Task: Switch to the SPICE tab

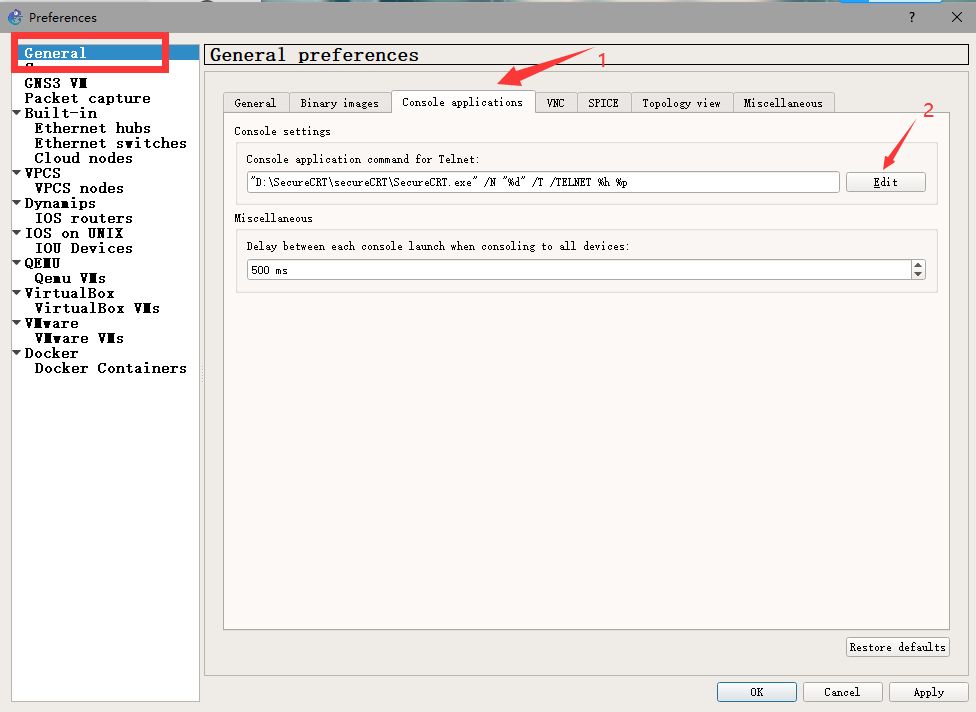Action: (x=604, y=103)
